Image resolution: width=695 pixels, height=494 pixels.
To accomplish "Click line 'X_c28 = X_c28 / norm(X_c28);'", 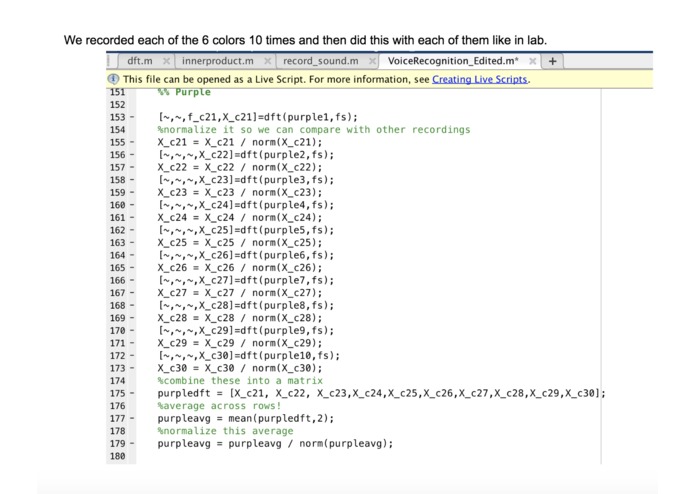I will tap(240, 318).
